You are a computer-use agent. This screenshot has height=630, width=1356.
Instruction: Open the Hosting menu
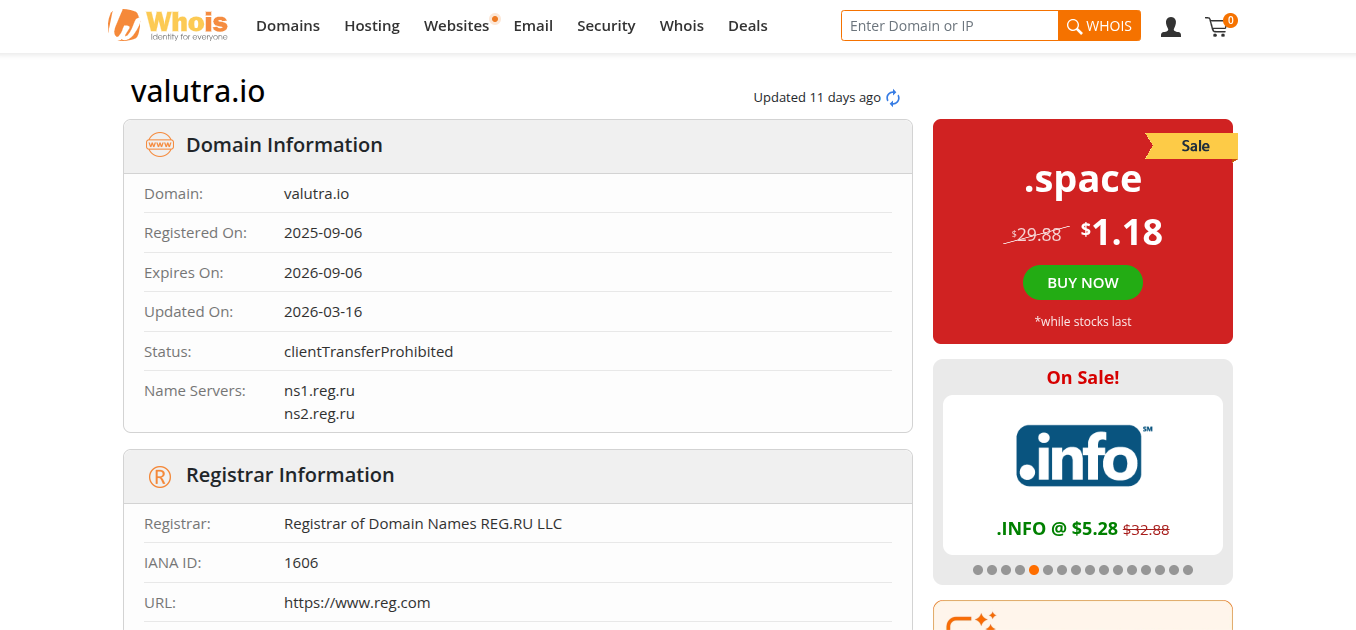point(372,26)
